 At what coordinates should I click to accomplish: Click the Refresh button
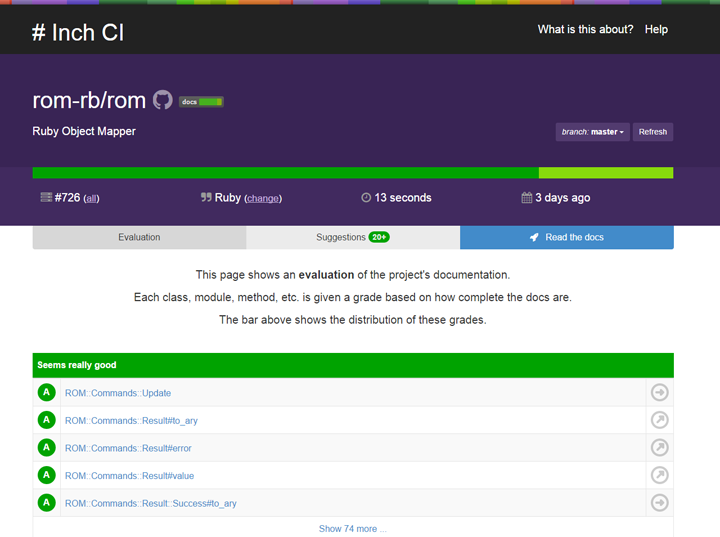tap(652, 132)
